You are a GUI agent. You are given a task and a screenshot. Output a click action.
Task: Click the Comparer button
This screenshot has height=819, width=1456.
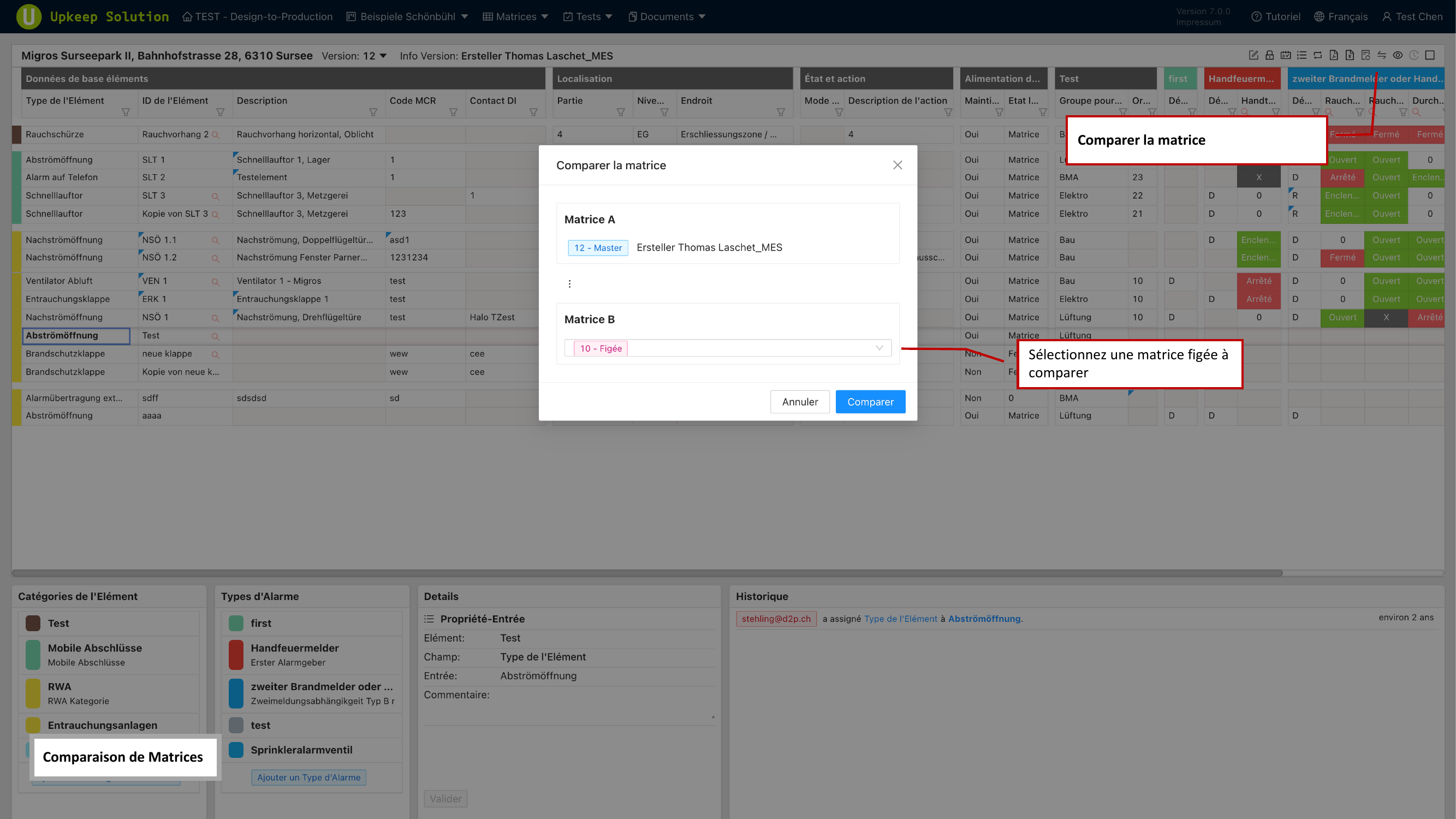pos(870,402)
